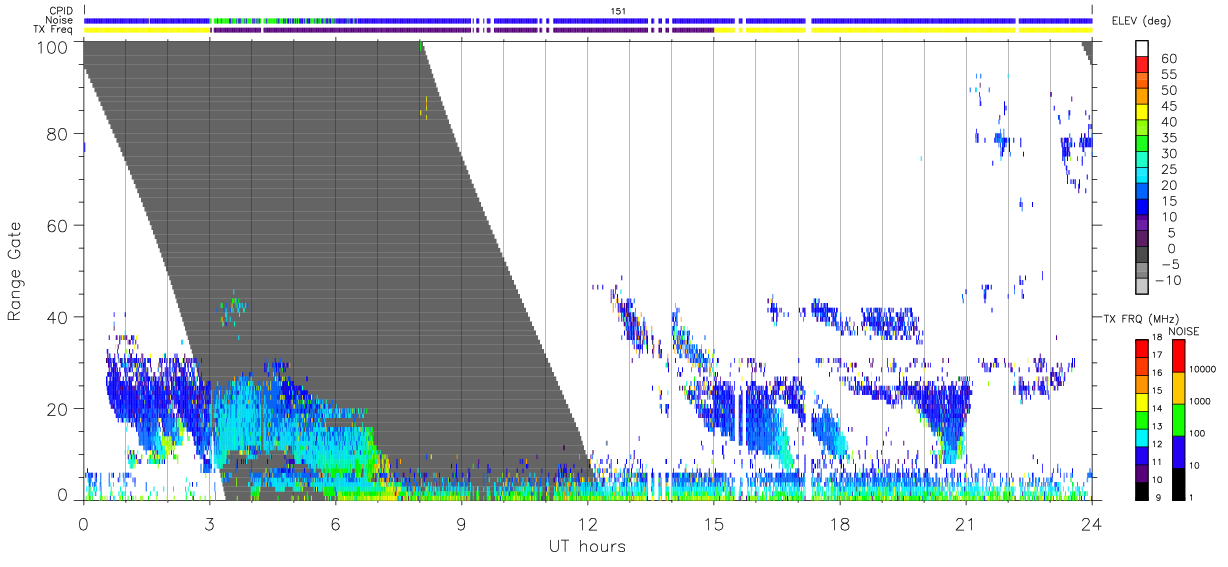Click ELEV colorbar label "25"
The width and height of the screenshot is (1228, 567).
[1167, 170]
